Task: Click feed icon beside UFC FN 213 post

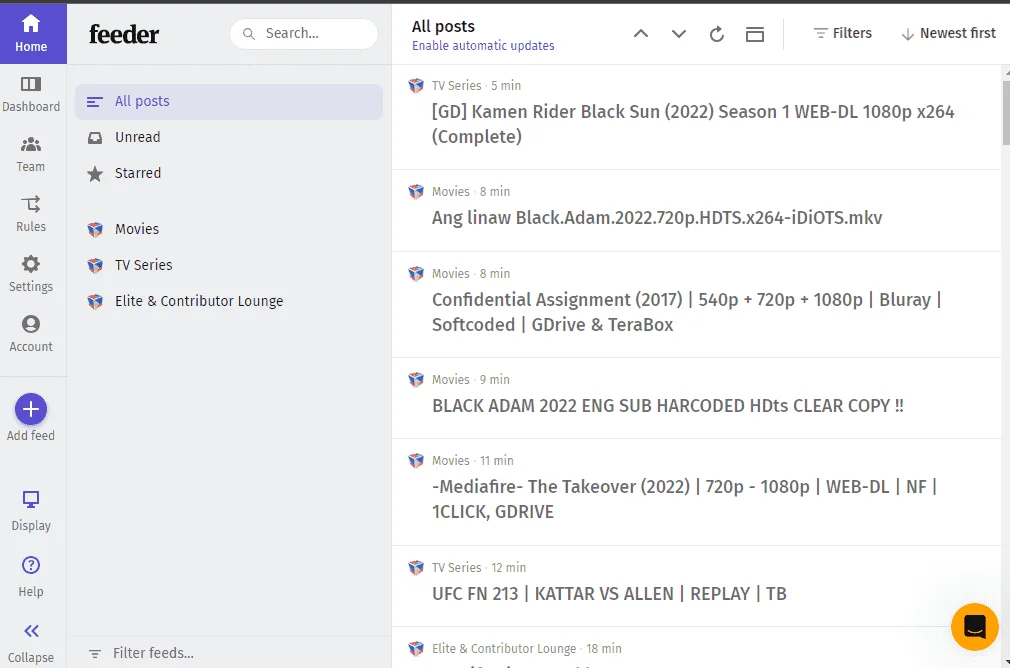Action: point(416,568)
